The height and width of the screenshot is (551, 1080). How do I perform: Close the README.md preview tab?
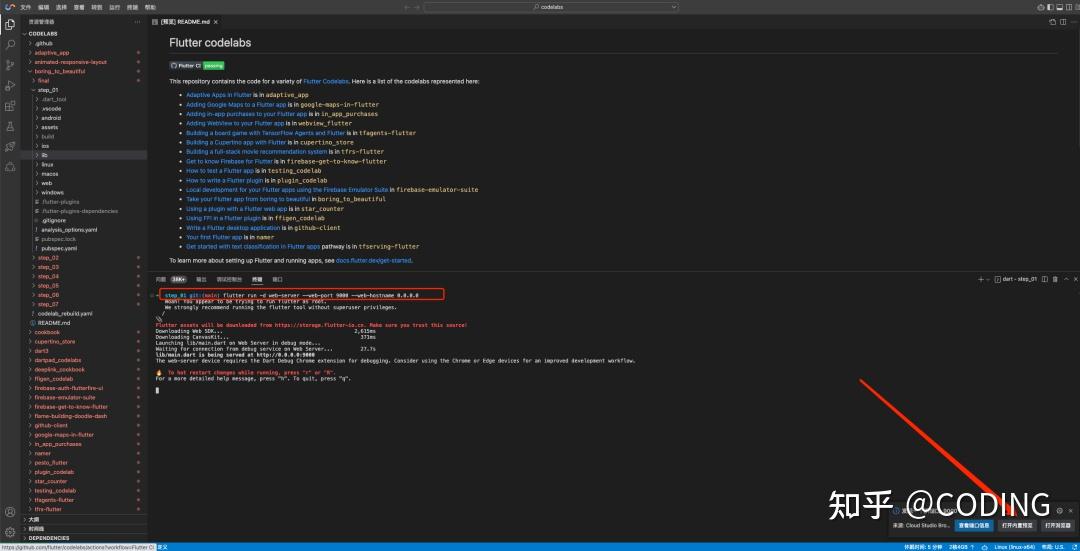216,22
